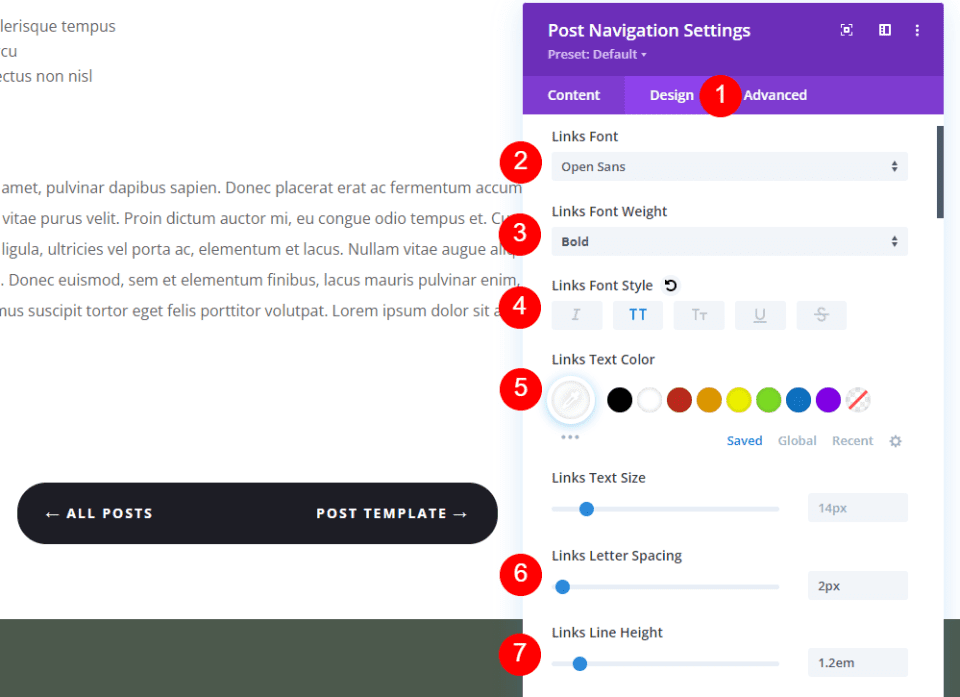Open the color palette settings gear

[896, 441]
